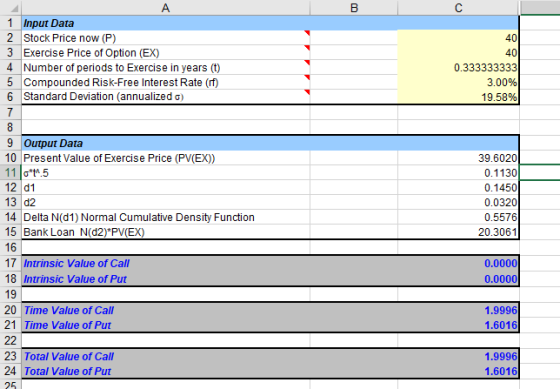Screen dimensions: 560x389
Task: Select the 0.5576 value cell
Action: tap(458, 217)
